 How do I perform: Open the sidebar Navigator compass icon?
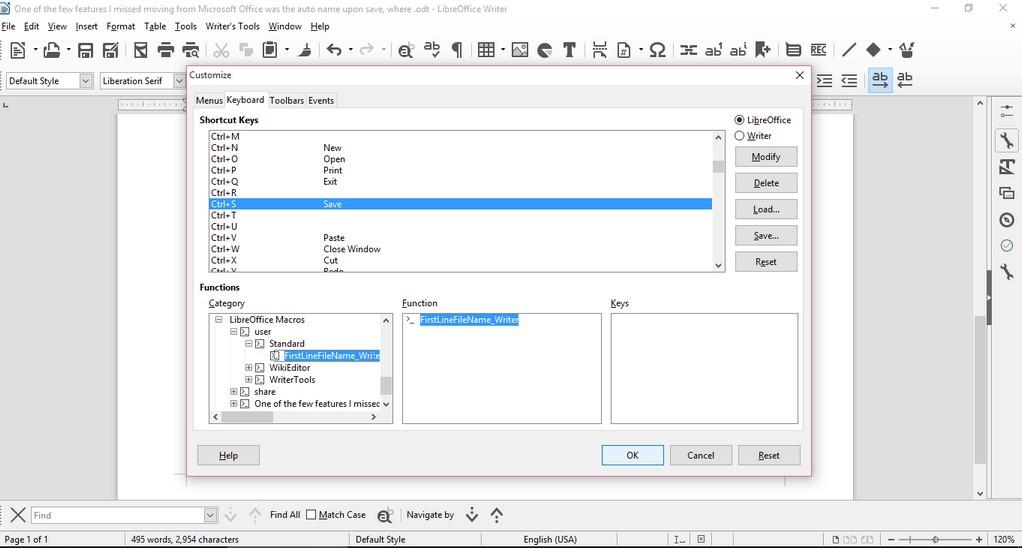pos(1007,220)
